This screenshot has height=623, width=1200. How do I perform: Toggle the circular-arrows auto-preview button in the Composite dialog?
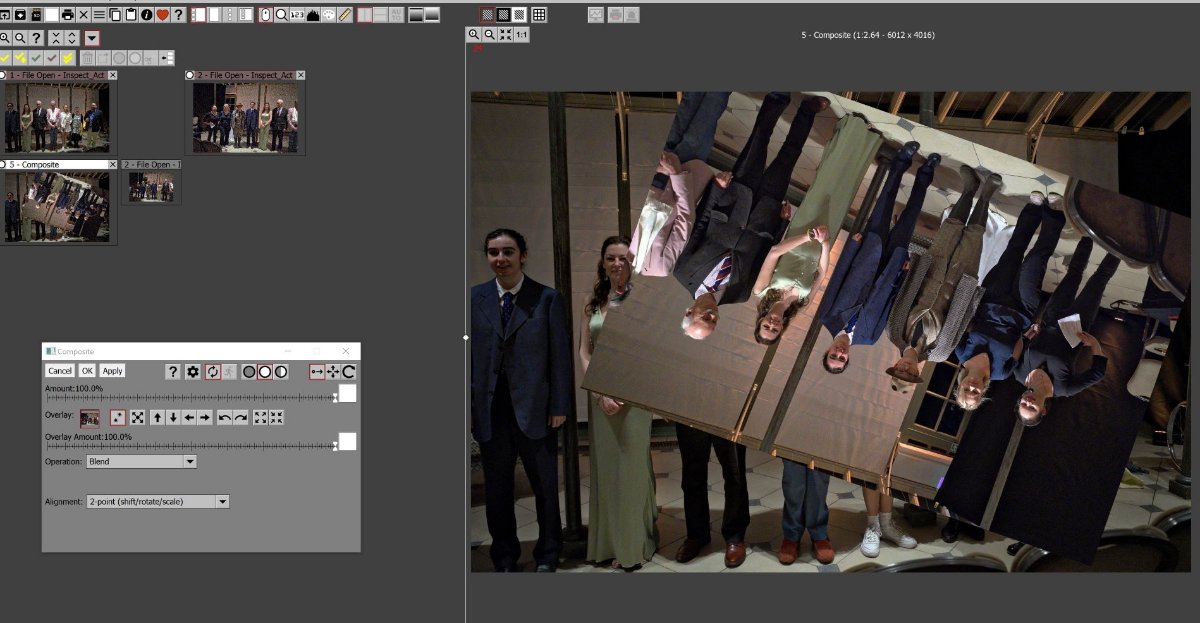213,371
